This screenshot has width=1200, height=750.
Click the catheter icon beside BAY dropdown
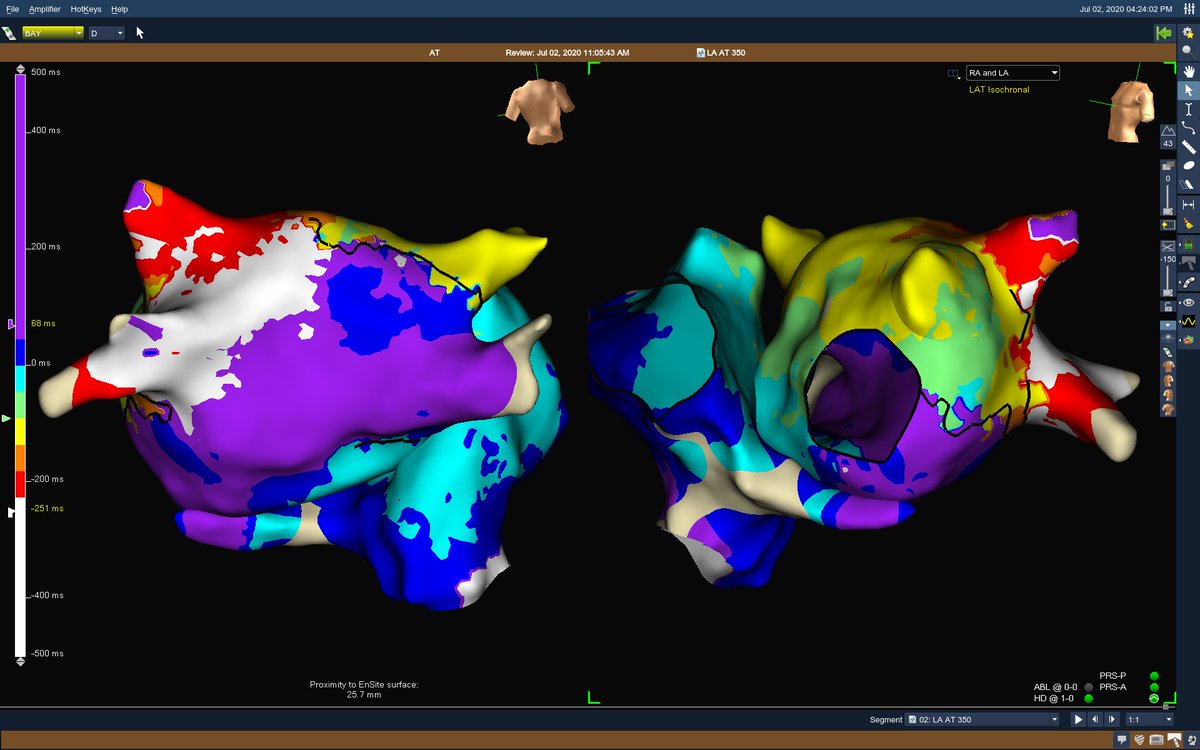10,33
